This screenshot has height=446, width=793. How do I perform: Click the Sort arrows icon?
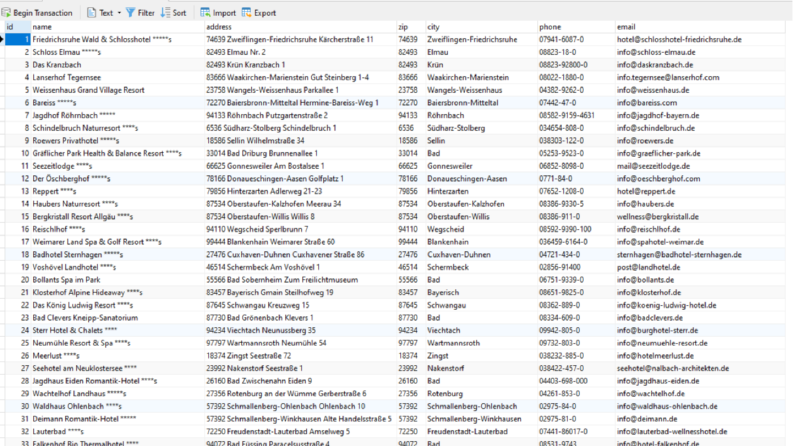(165, 13)
